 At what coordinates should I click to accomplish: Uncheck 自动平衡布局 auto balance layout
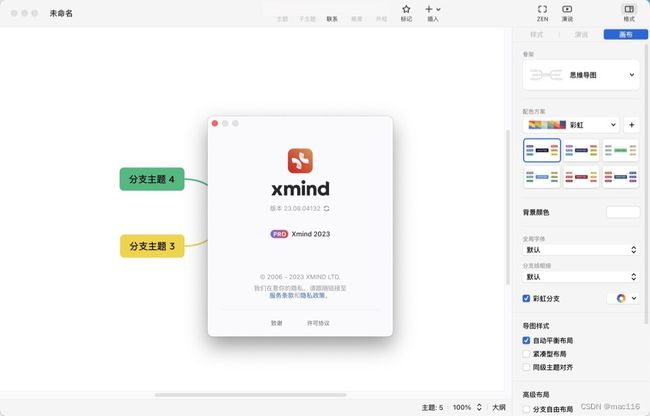[526, 341]
